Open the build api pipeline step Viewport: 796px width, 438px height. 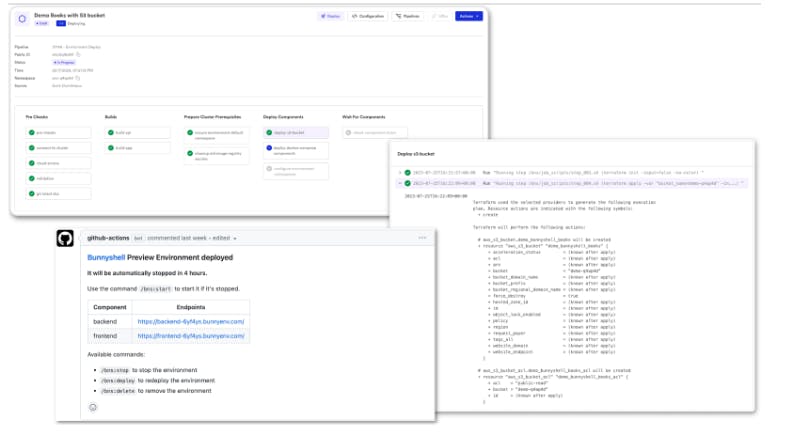point(138,132)
